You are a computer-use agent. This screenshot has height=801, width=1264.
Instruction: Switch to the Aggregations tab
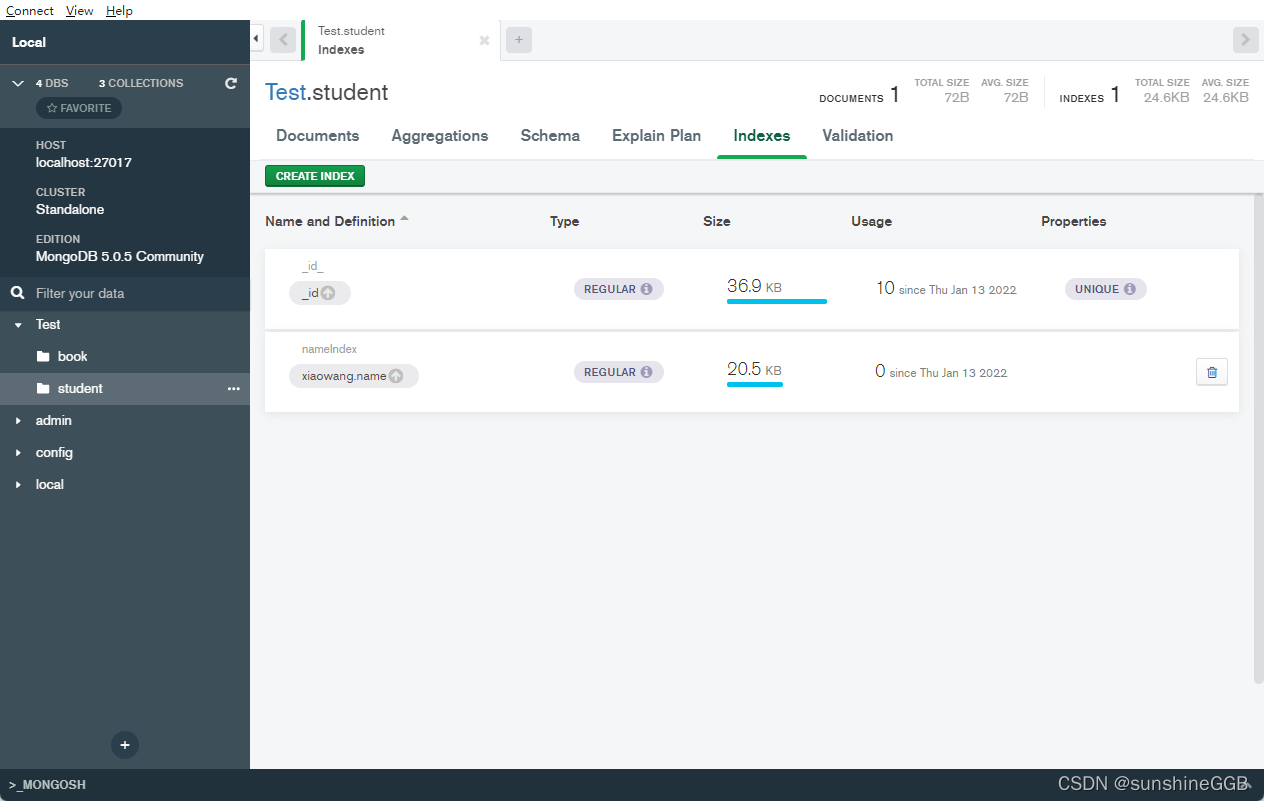pos(440,136)
